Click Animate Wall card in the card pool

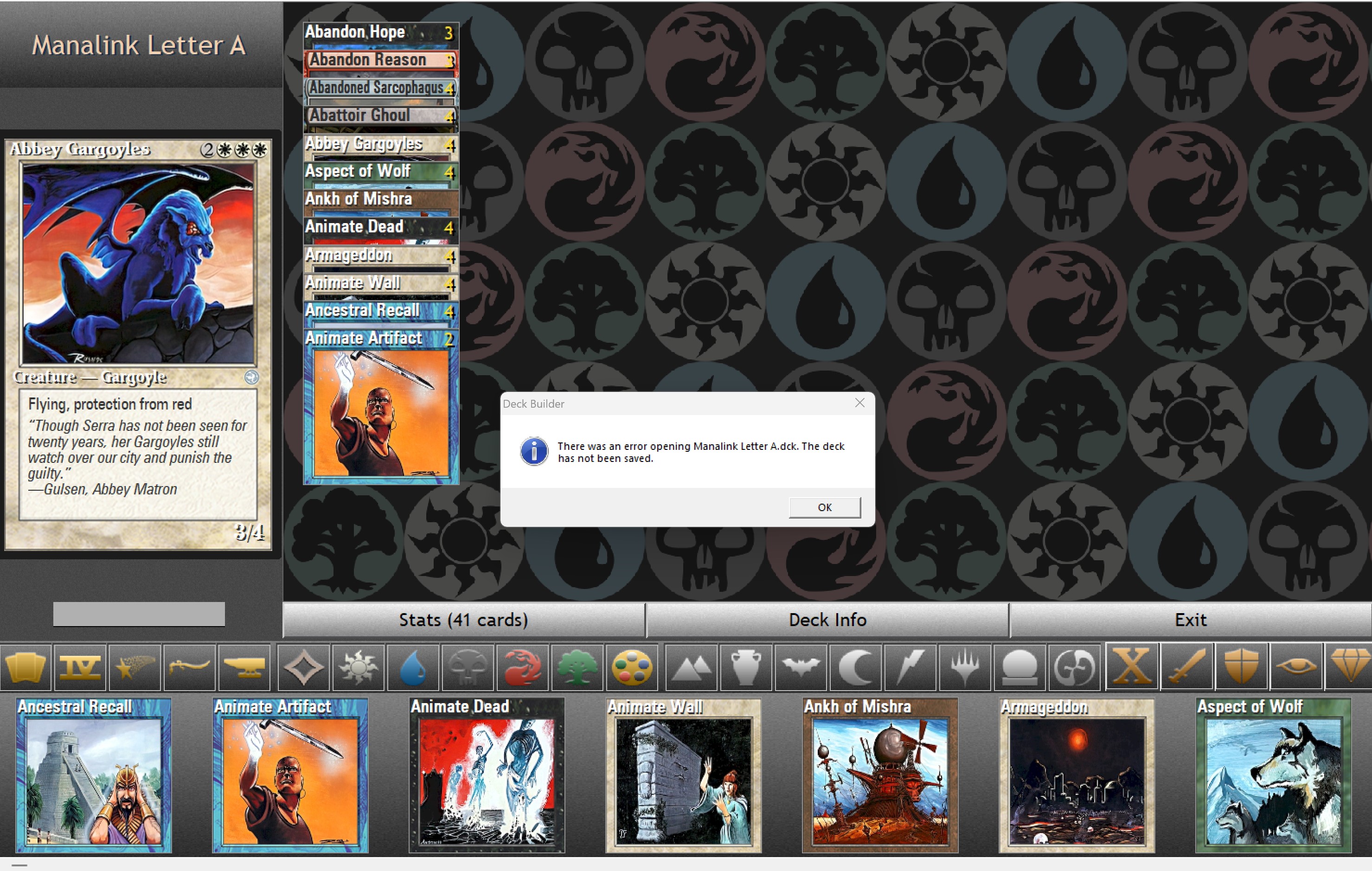click(x=683, y=775)
